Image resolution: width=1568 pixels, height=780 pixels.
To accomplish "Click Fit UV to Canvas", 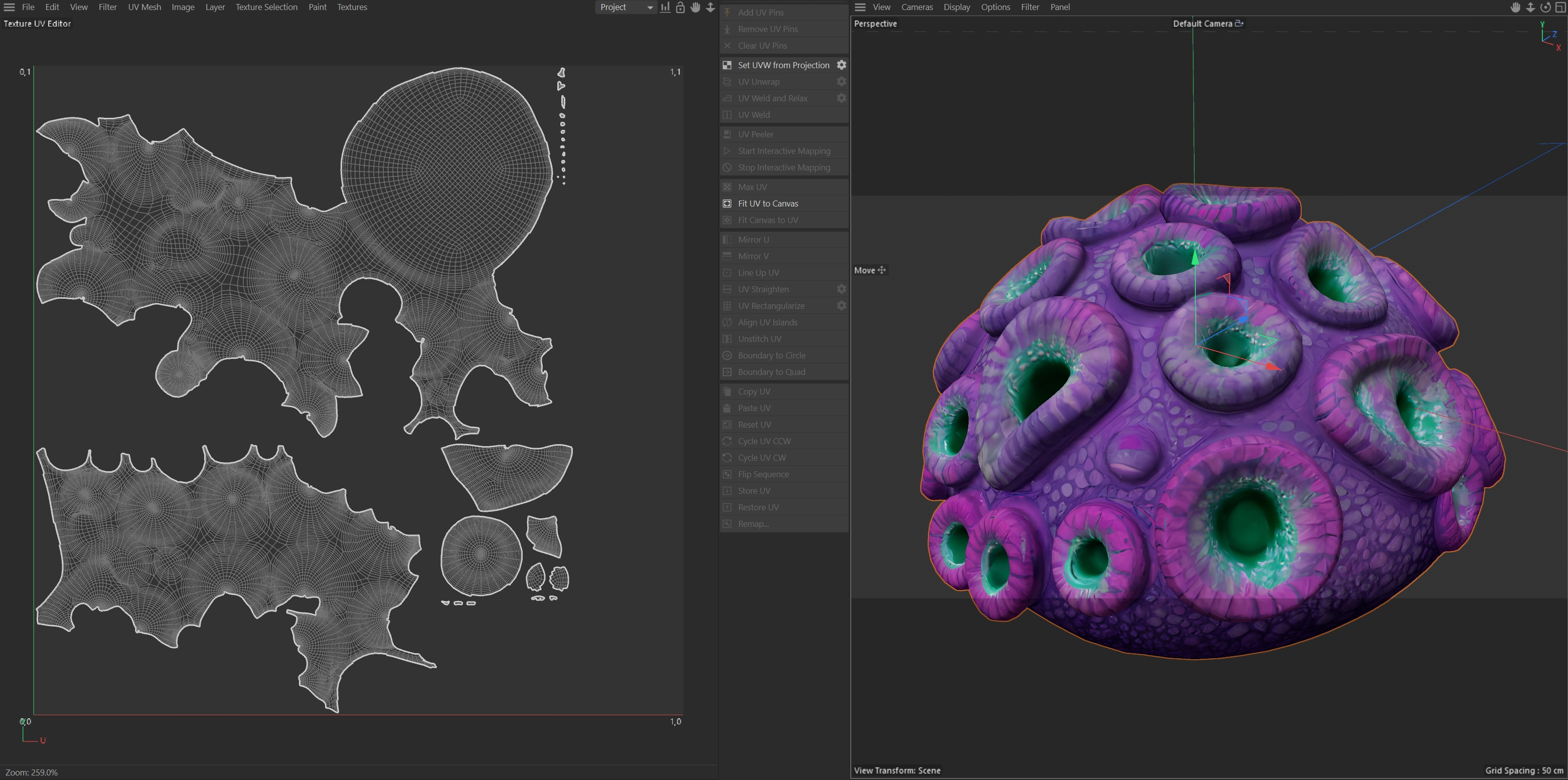I will tap(767, 203).
